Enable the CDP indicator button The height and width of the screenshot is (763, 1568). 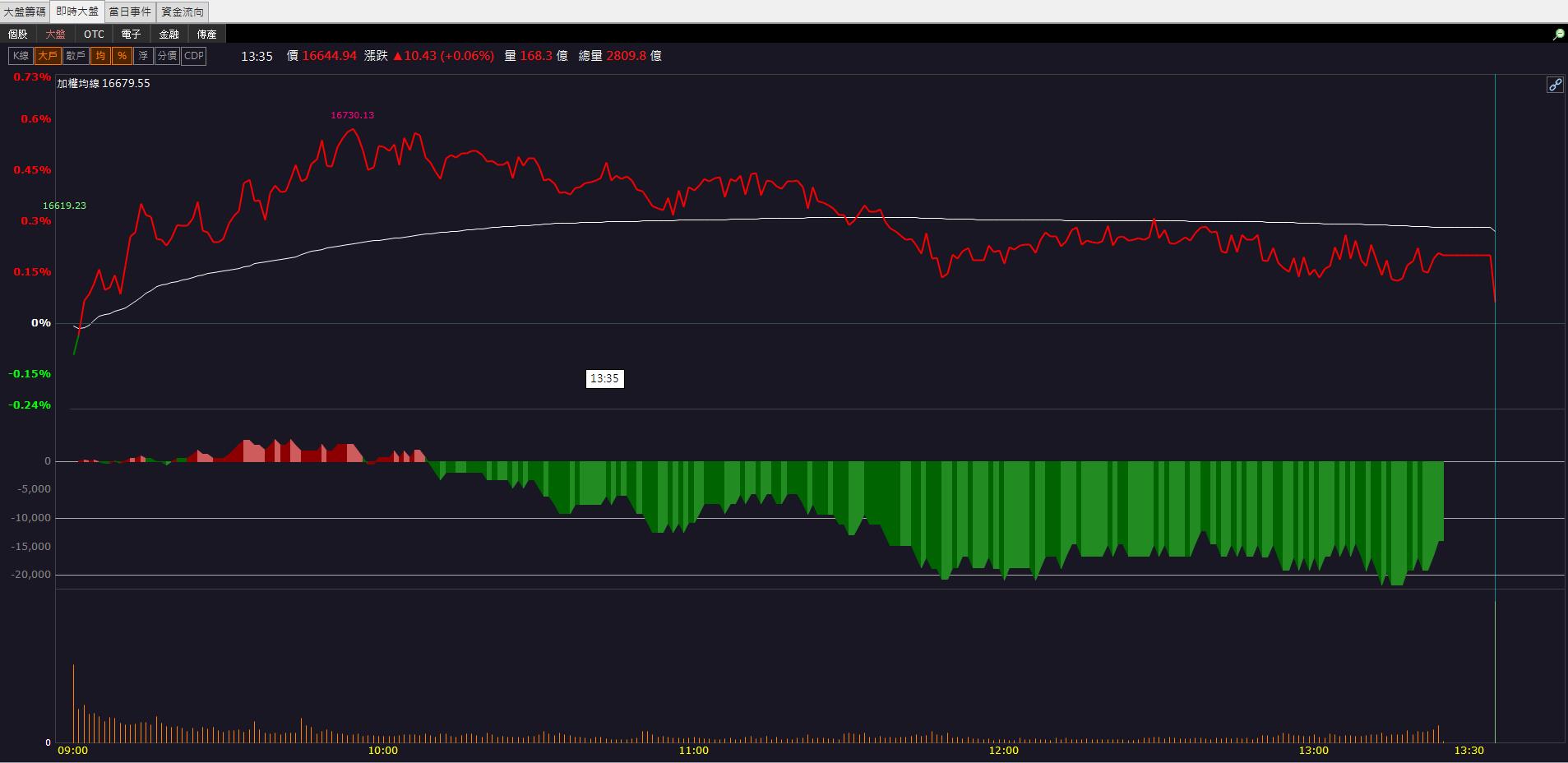click(x=193, y=56)
